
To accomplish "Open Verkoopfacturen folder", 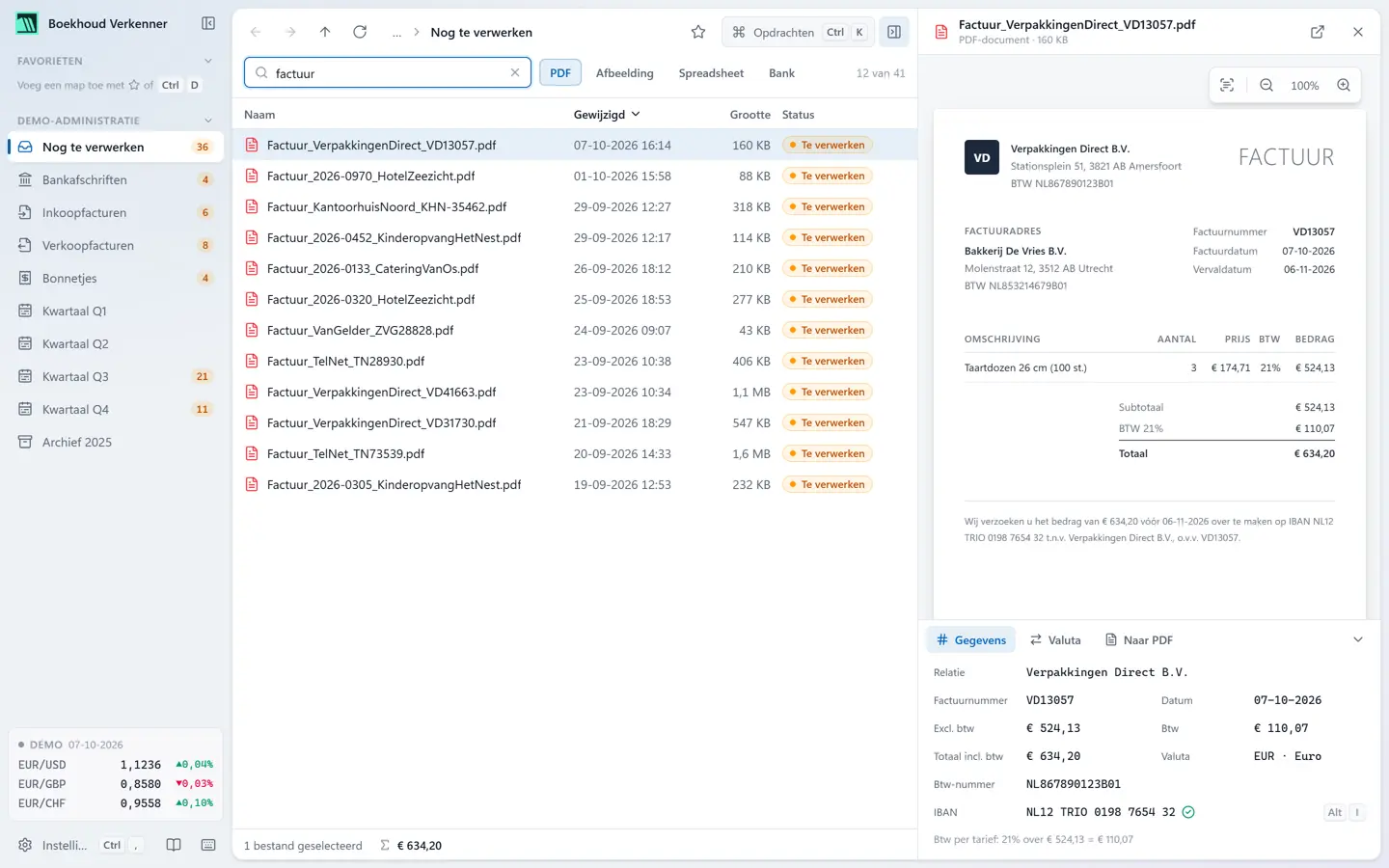I will coord(116,245).
